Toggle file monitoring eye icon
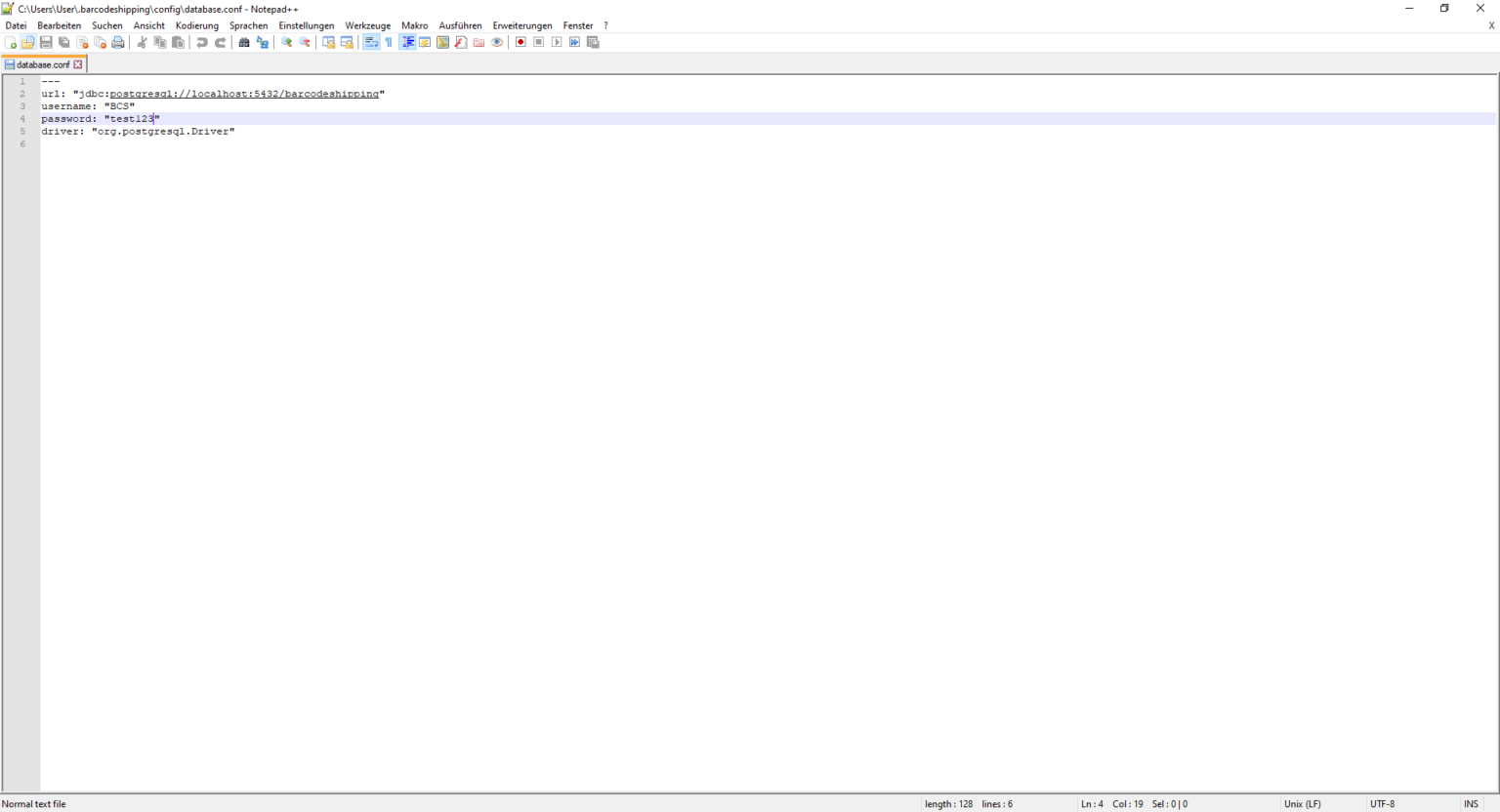1500x812 pixels. click(497, 43)
